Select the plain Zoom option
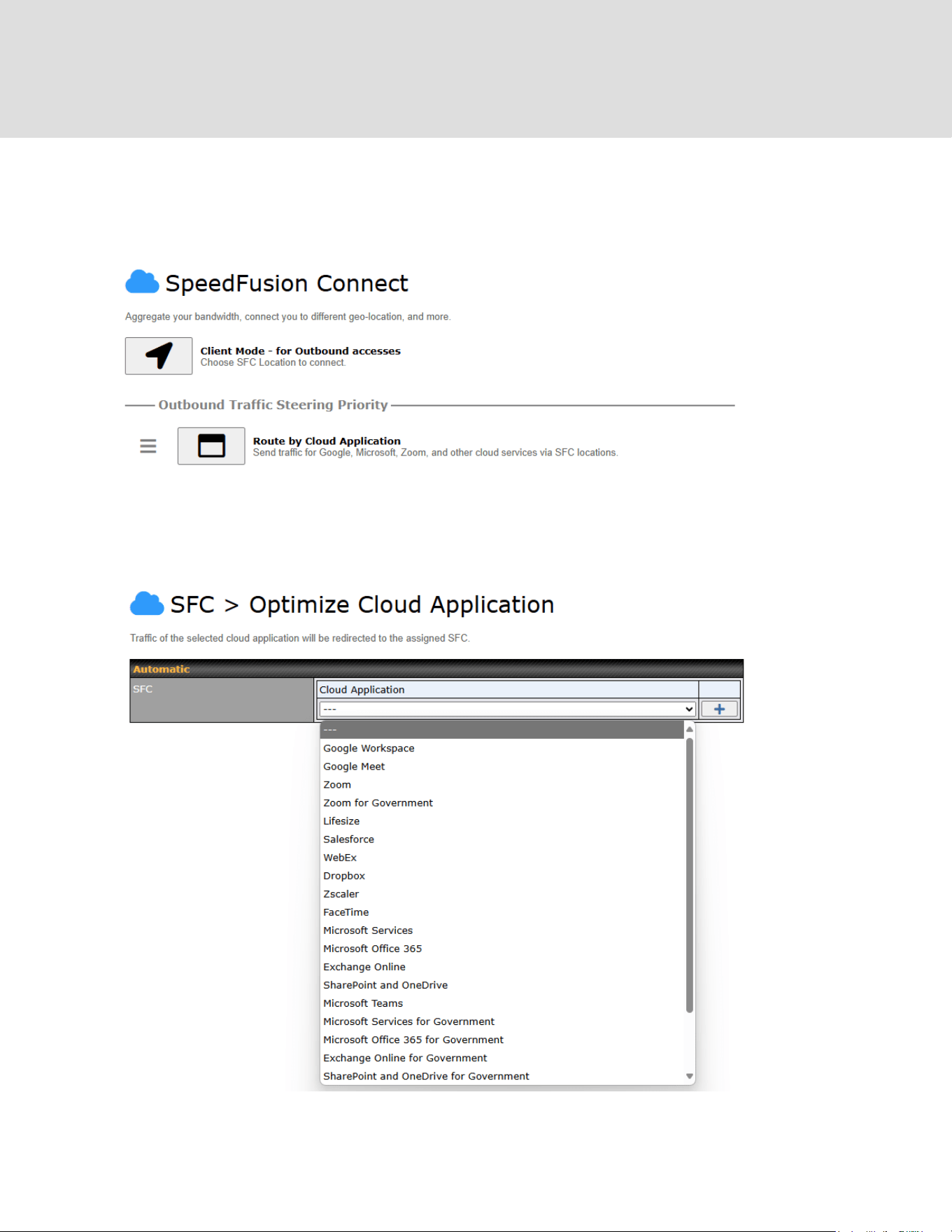952x1232 pixels. [502, 784]
